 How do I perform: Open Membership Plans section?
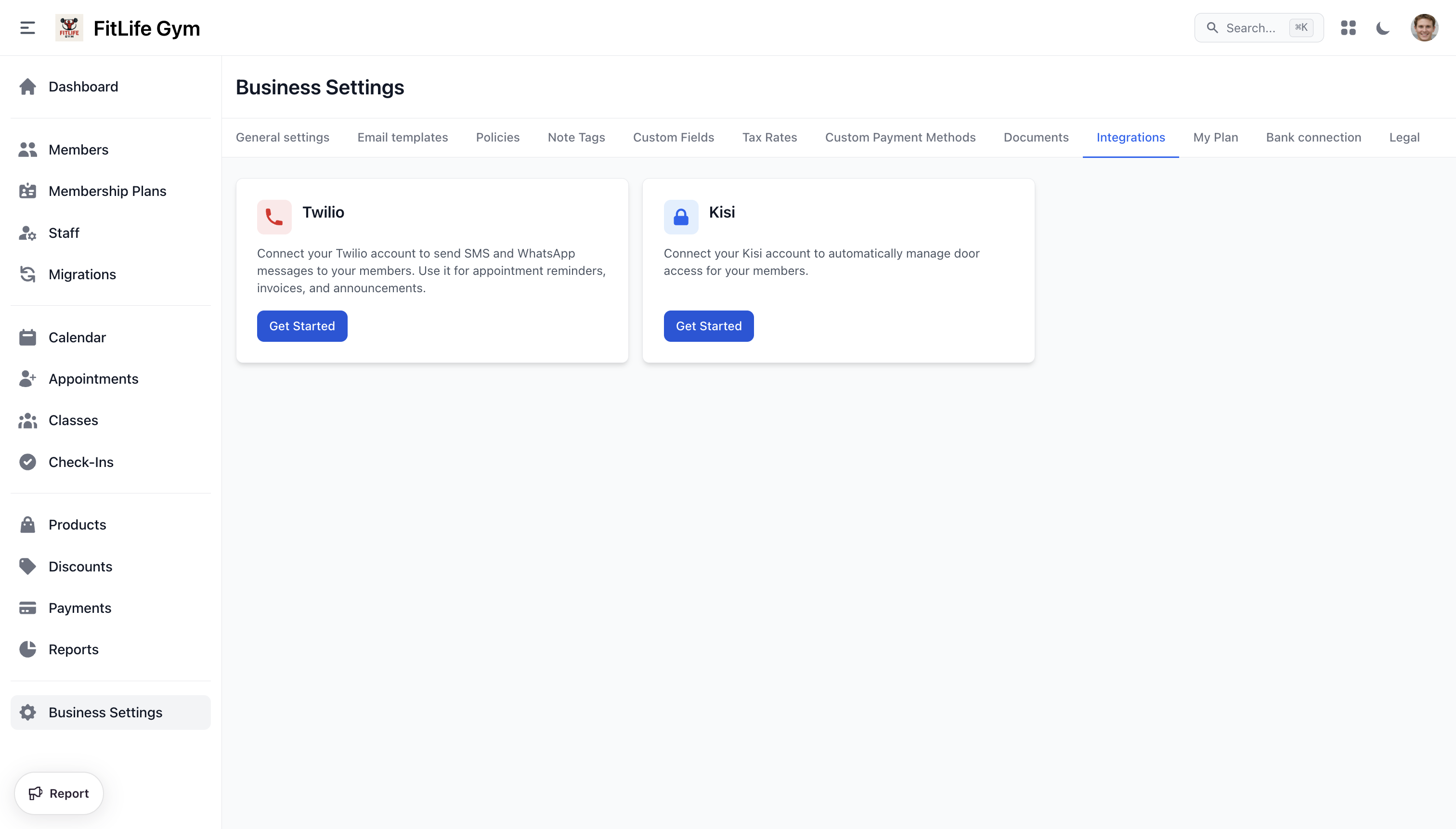[x=107, y=191]
